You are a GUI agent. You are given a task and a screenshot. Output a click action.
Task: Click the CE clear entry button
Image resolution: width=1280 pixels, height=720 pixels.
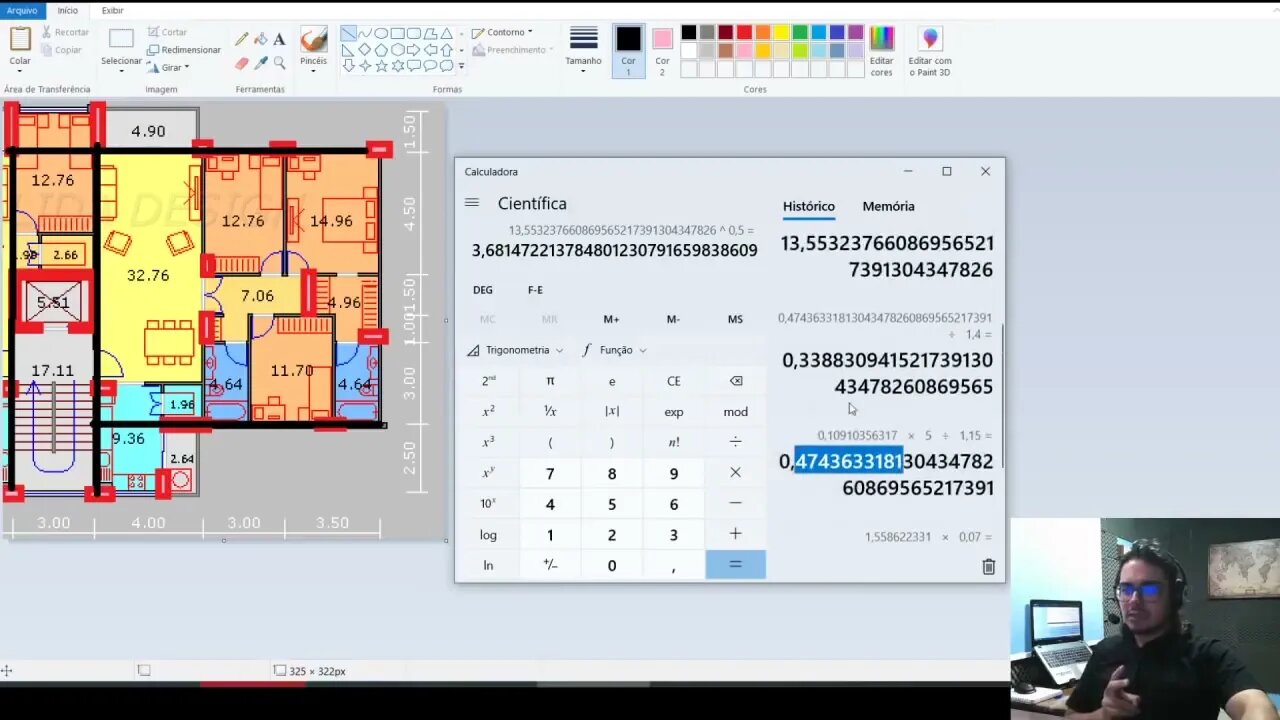tap(673, 381)
